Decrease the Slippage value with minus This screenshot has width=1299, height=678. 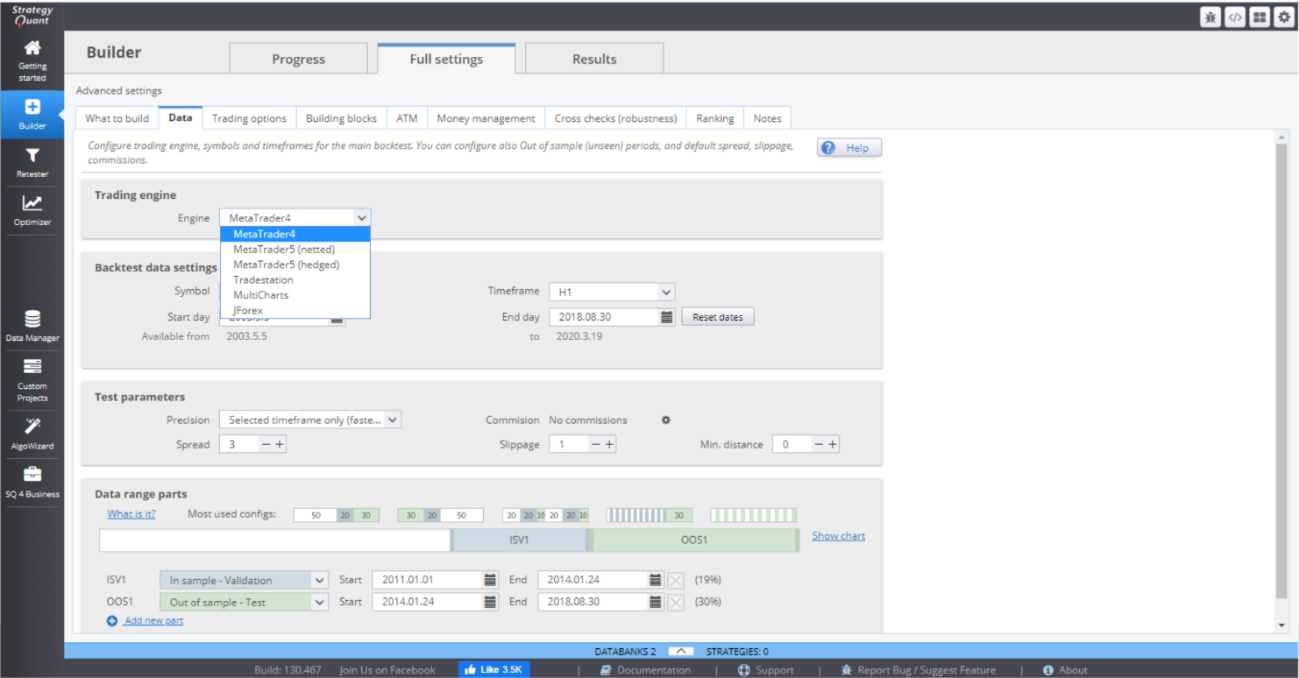[x=595, y=444]
